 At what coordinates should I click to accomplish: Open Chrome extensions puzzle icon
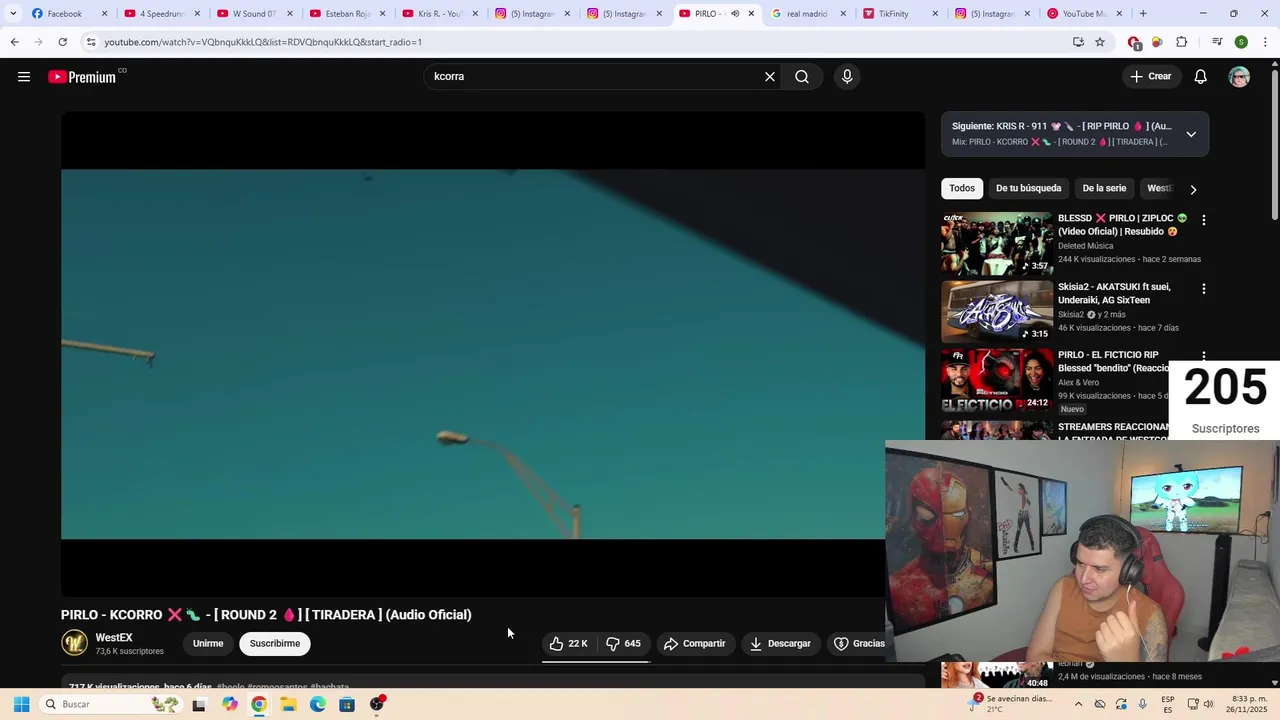point(1182,42)
